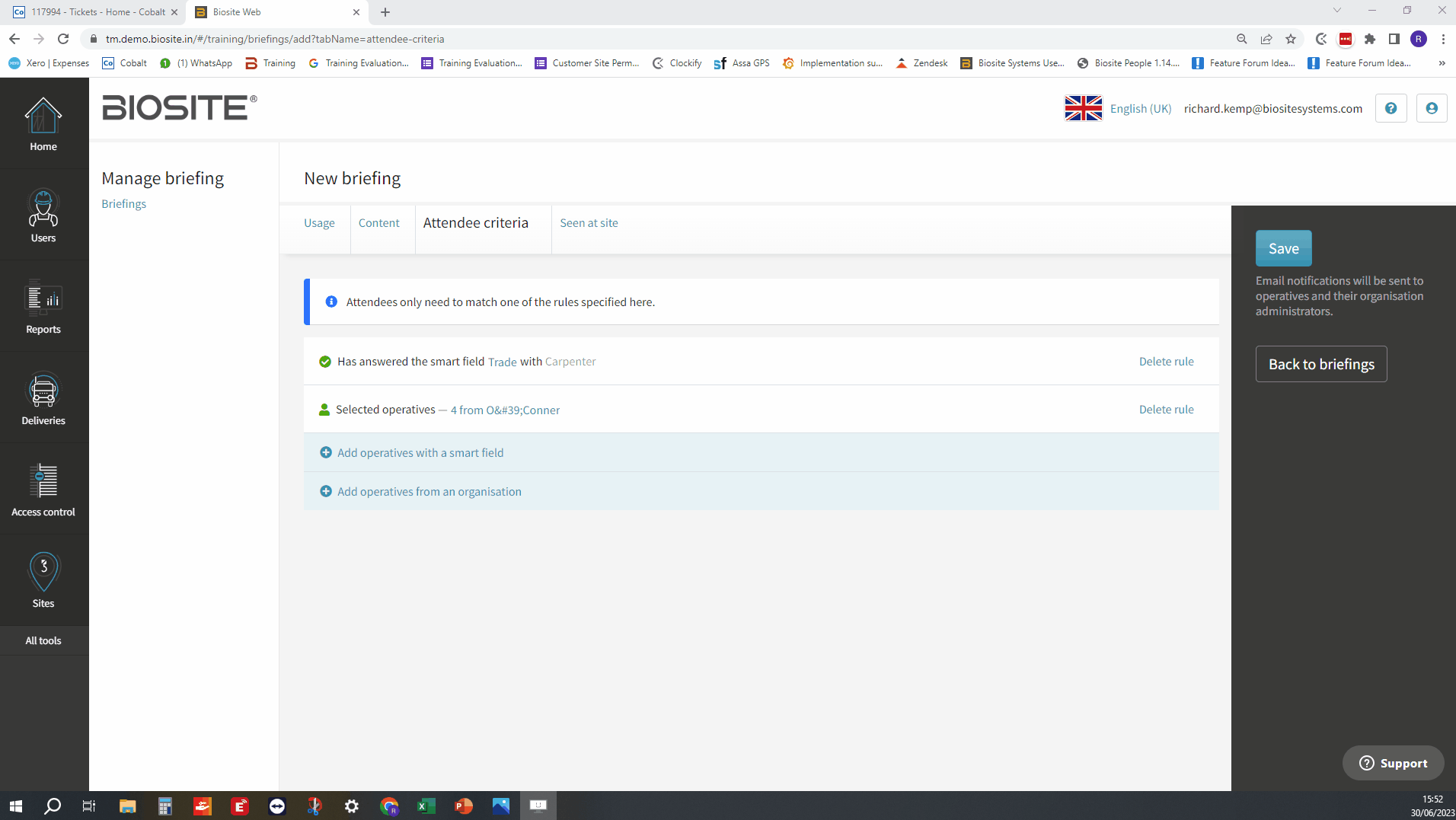Open browser extensions puzzle icon

click(x=1370, y=39)
